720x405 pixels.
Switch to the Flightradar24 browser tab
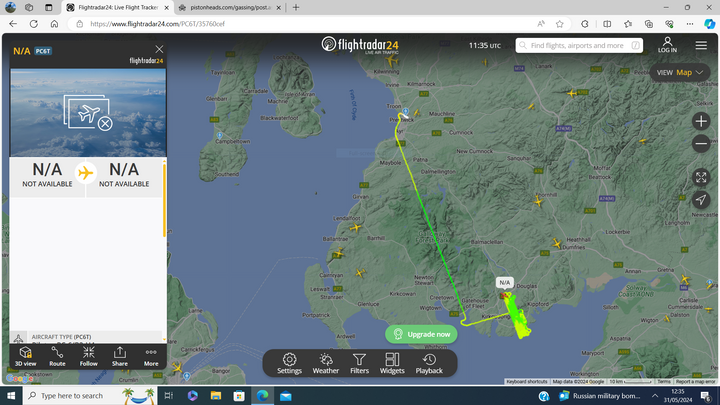coord(118,8)
